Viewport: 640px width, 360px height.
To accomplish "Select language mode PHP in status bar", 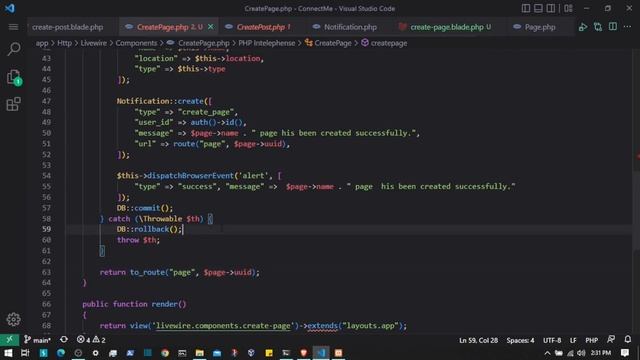I will click(591, 340).
